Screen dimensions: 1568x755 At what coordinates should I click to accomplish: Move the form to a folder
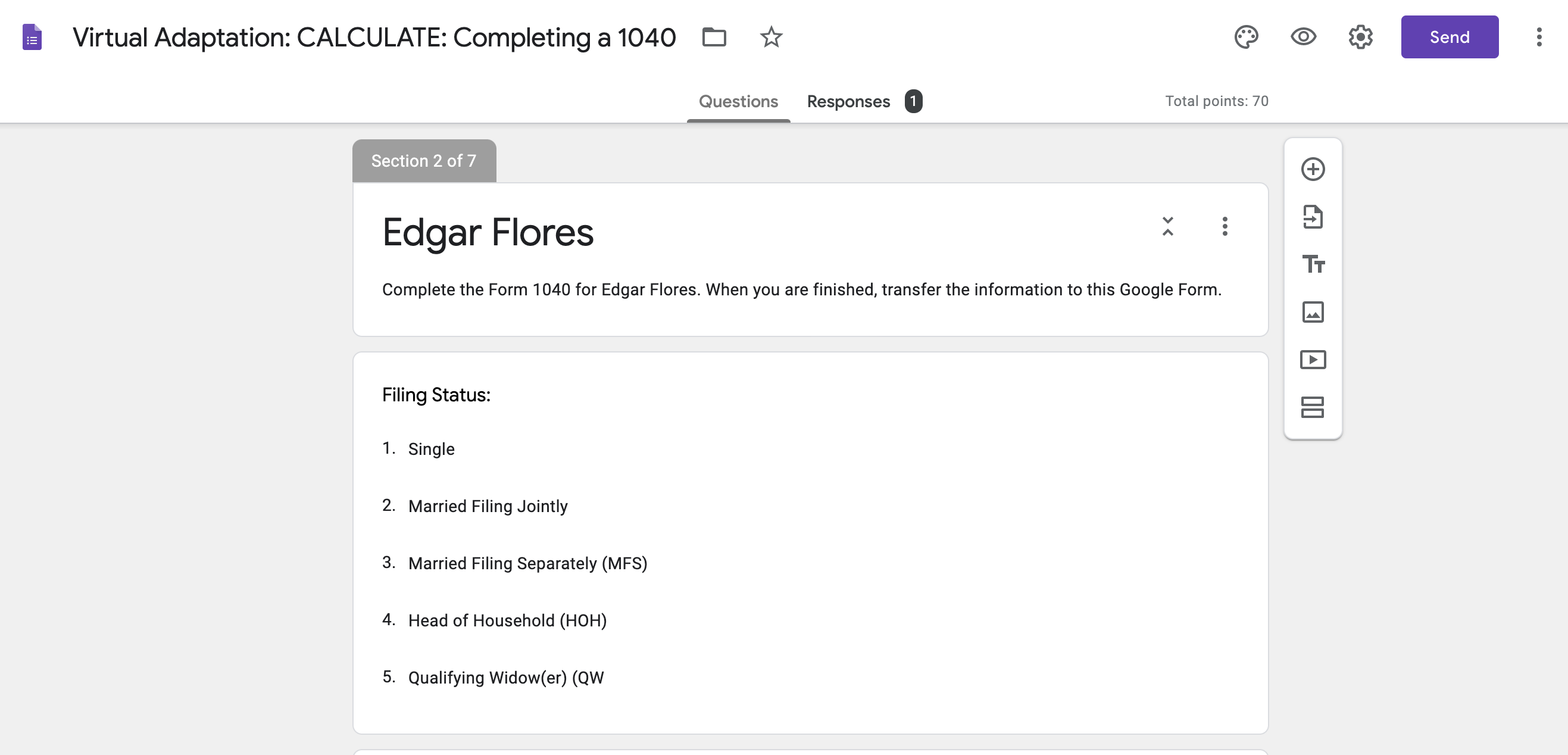[x=714, y=37]
